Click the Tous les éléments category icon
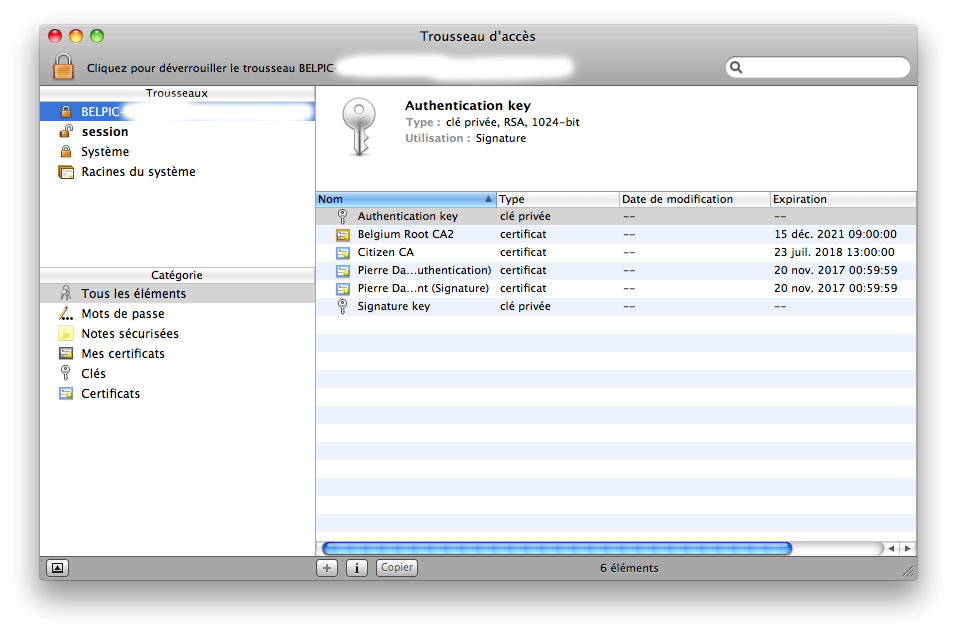This screenshot has width=957, height=635. click(66, 293)
